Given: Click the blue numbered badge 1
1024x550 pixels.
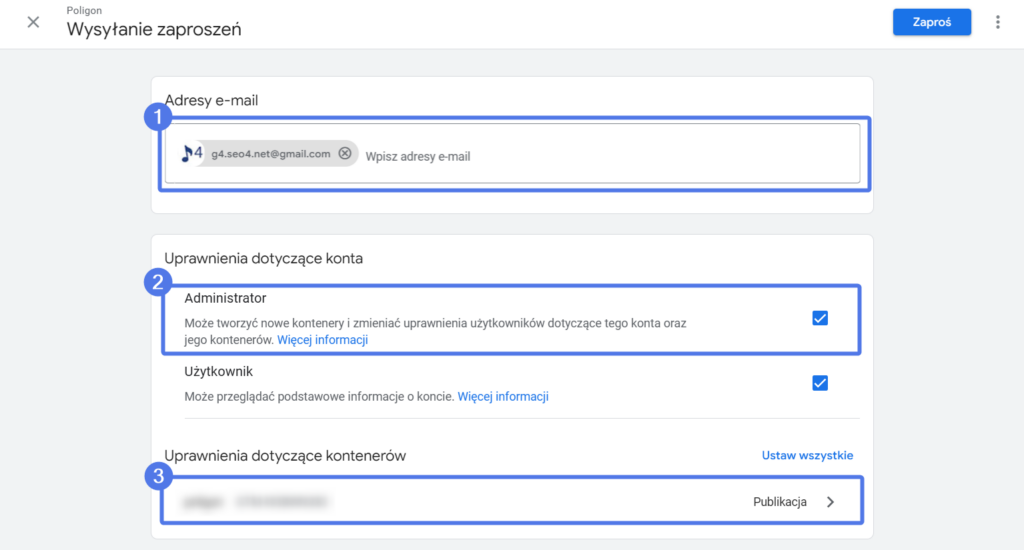Looking at the screenshot, I should coord(155,118).
